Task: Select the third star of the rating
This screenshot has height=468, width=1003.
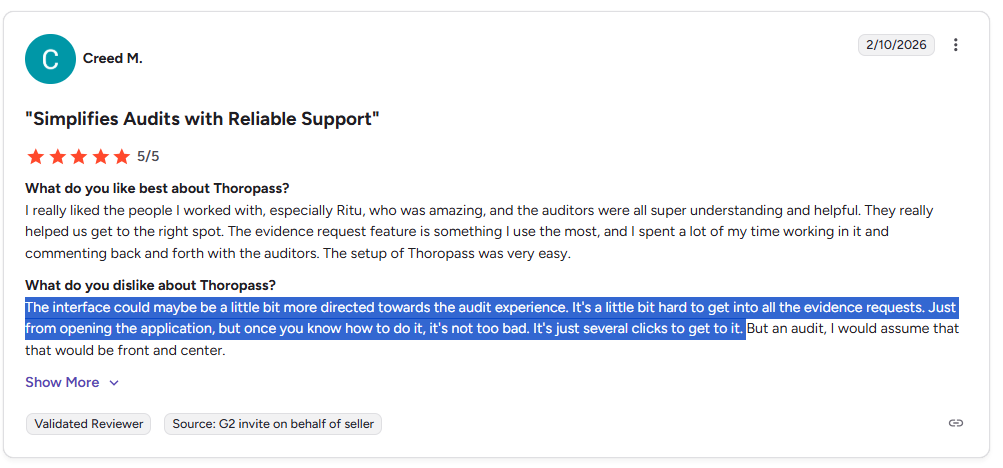Action: click(79, 156)
